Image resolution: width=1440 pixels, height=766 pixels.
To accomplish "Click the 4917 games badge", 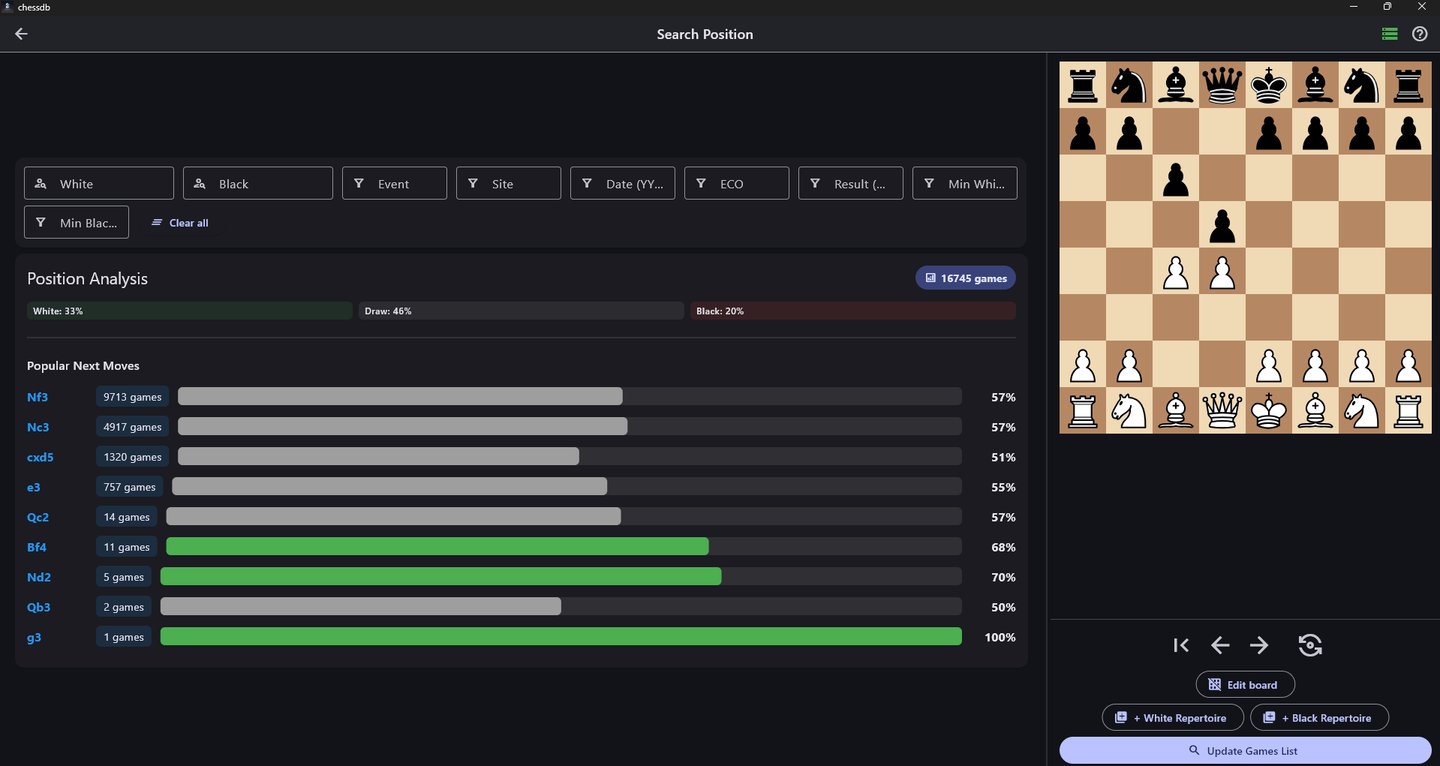I will 133,427.
